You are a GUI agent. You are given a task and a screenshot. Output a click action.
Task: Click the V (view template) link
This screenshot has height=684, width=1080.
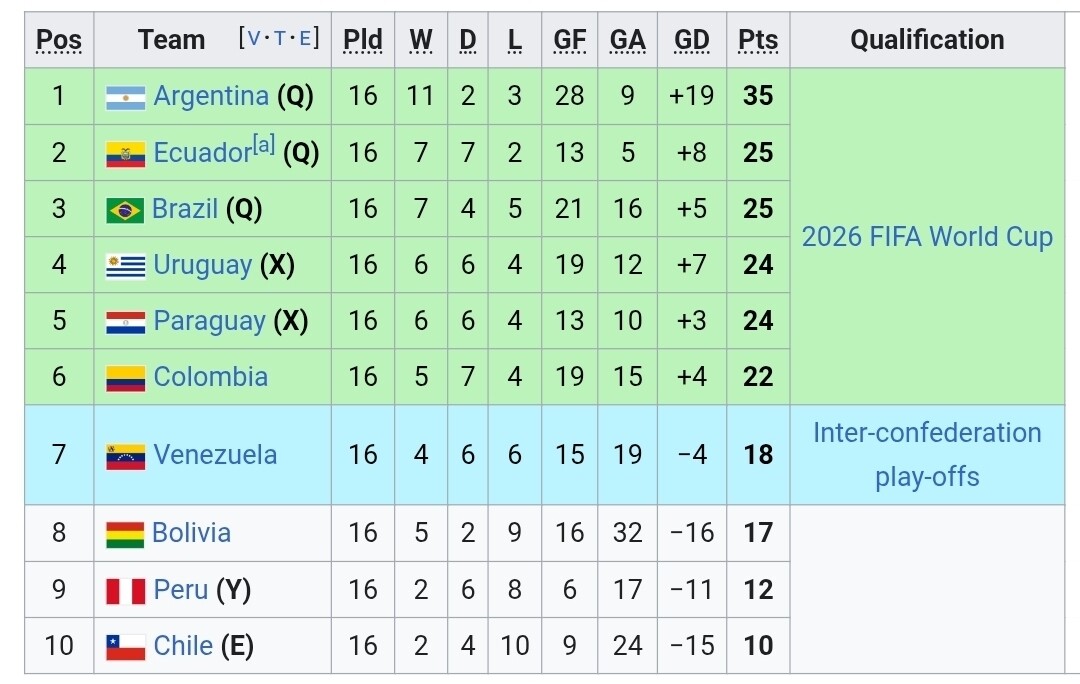(253, 39)
